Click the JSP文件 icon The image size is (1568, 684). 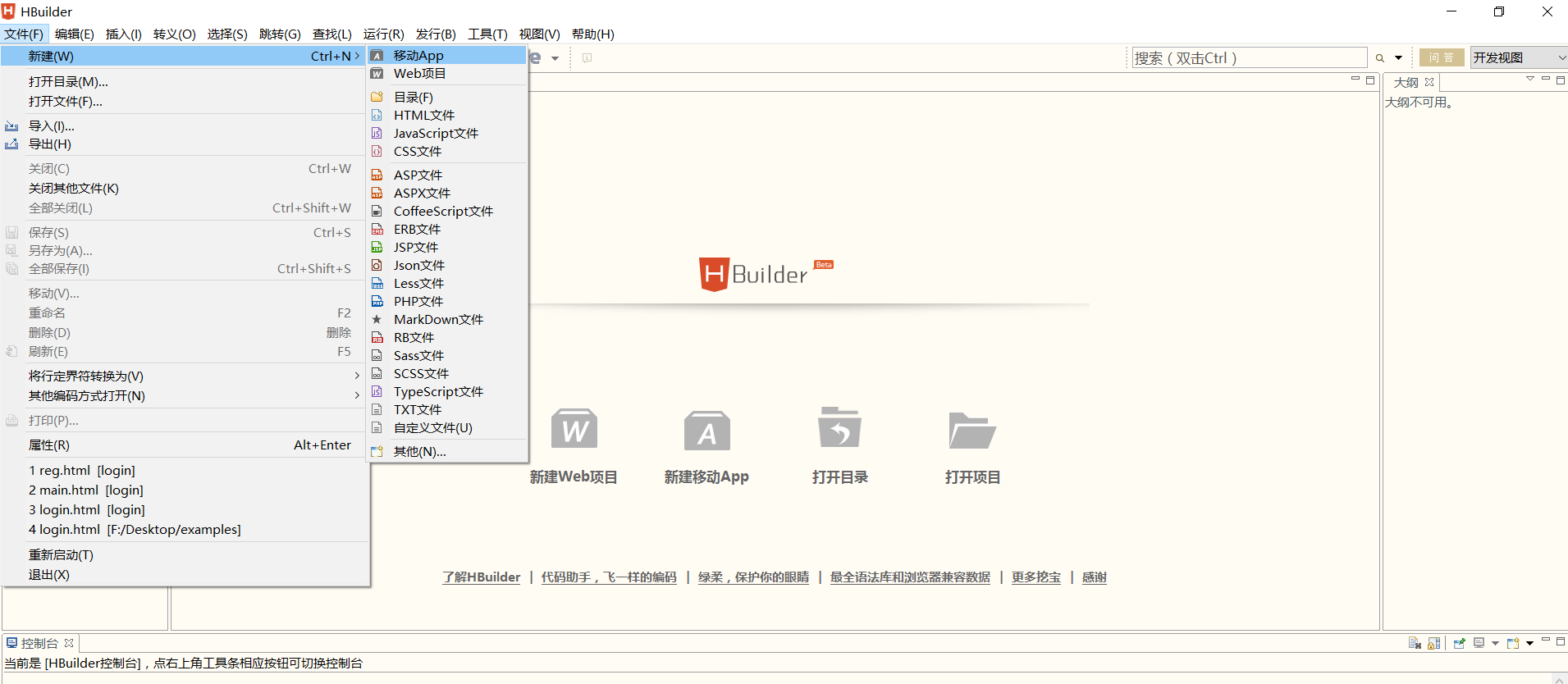(x=377, y=247)
